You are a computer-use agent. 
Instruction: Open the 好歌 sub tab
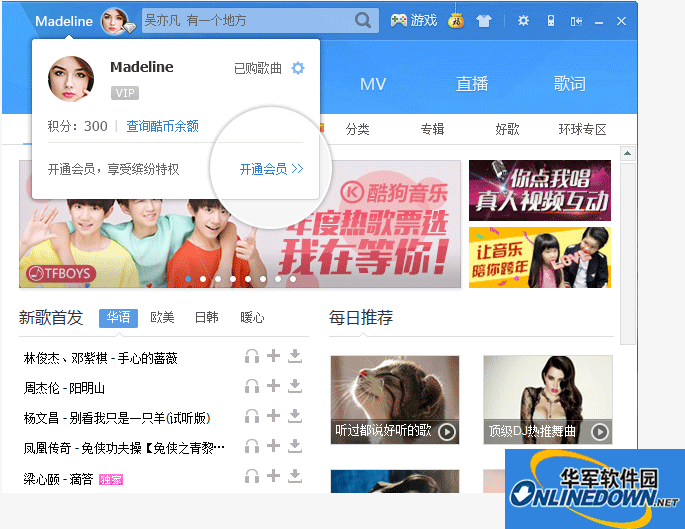tap(507, 129)
